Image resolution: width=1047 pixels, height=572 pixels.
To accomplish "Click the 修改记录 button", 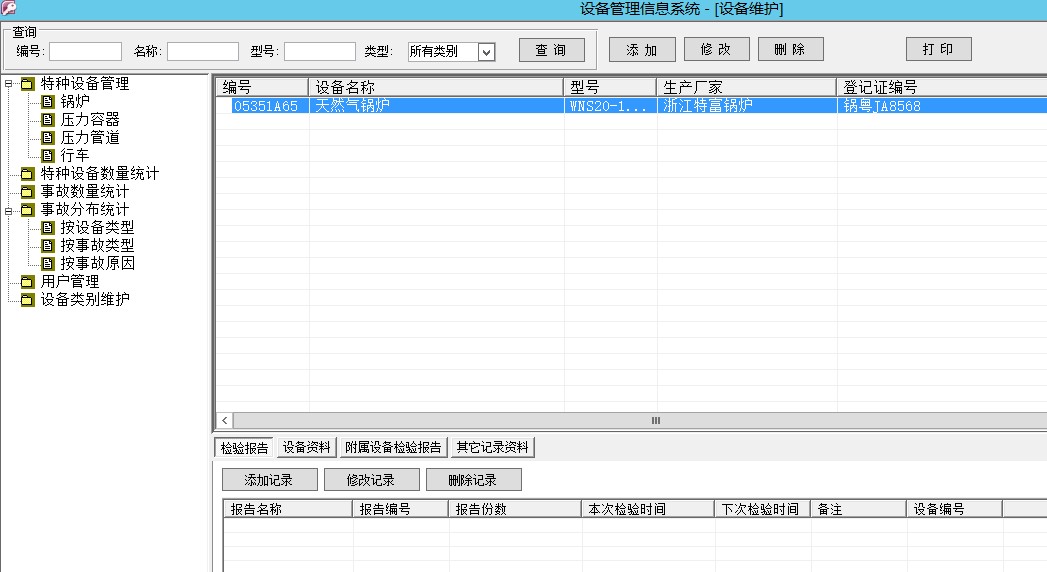I will (x=371, y=480).
